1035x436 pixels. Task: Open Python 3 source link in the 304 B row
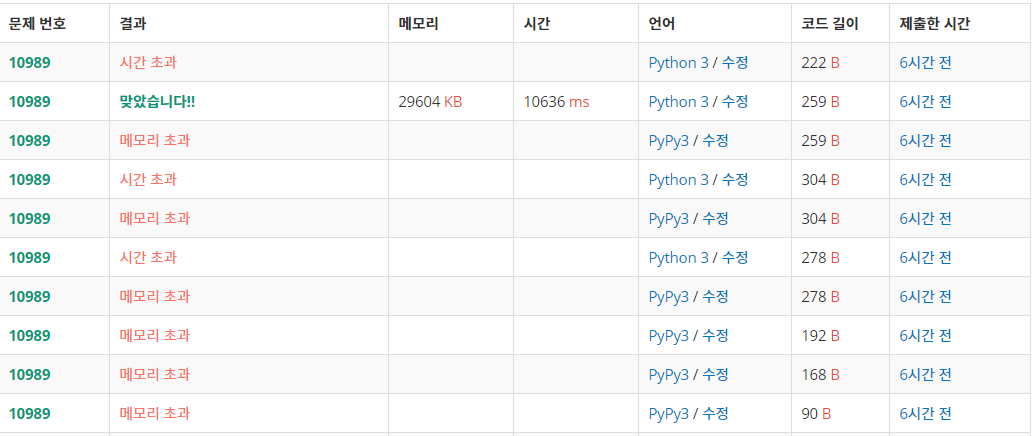[x=679, y=179]
